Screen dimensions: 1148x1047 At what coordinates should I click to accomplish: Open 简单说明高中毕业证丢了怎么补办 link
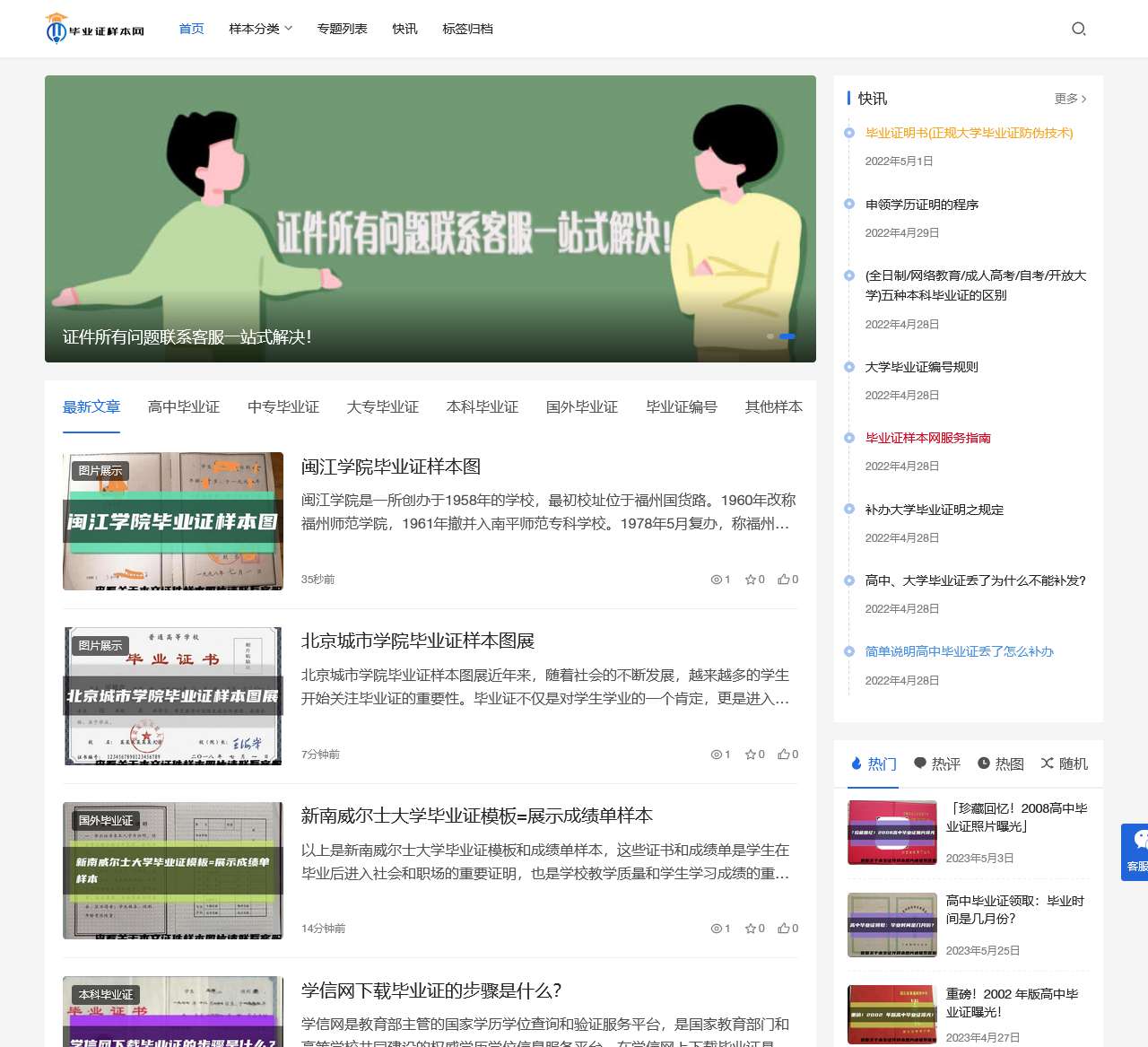pyautogui.click(x=960, y=651)
